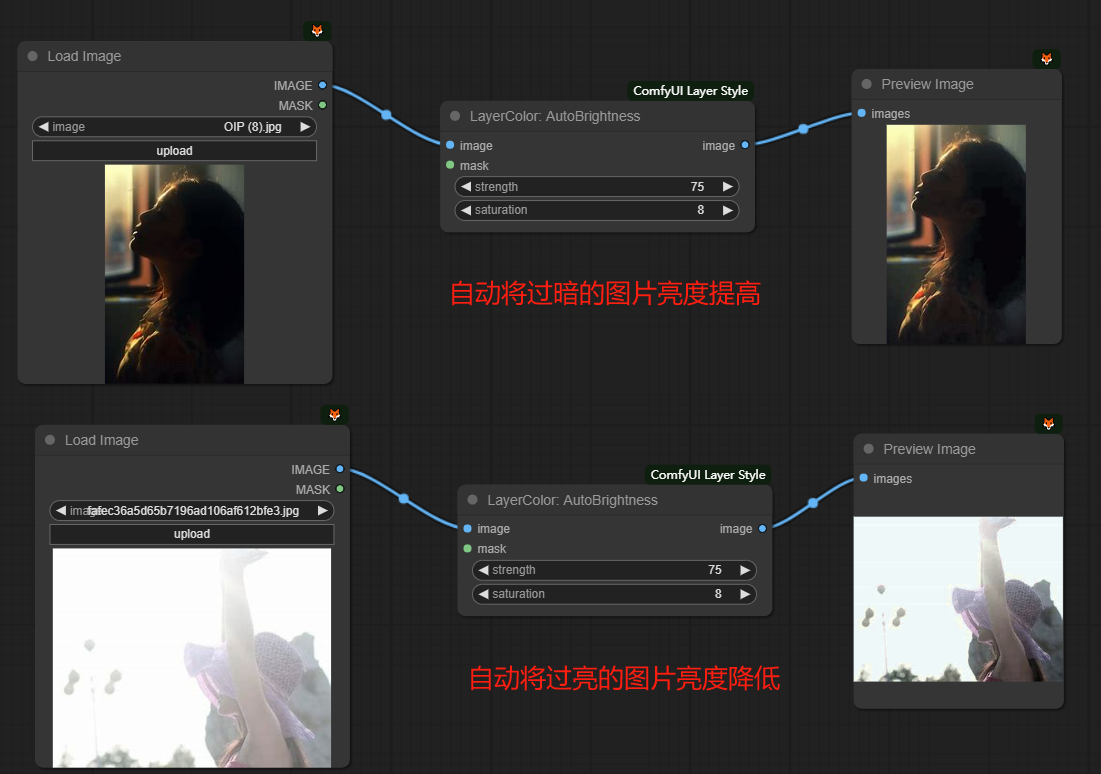This screenshot has width=1101, height=774.
Task: Click the strength slider on the bottom AutoBrightness node
Action: click(614, 570)
